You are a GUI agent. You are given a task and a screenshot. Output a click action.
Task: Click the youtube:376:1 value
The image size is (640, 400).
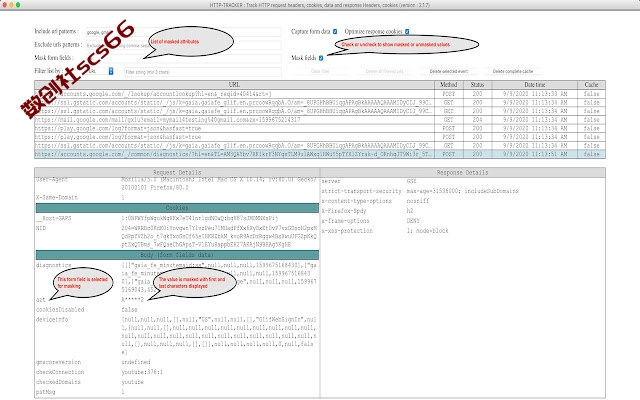pyautogui.click(x=142, y=372)
